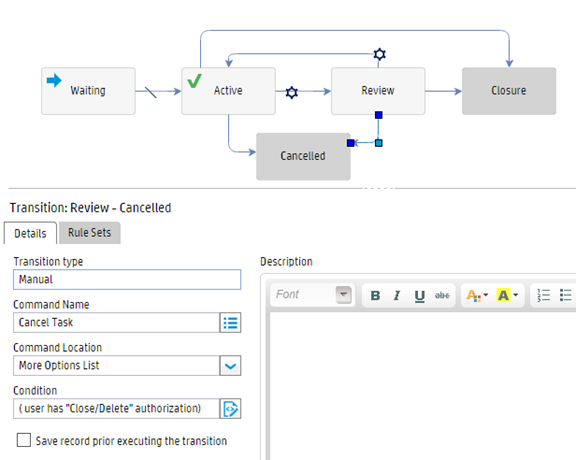
Task: Click the Bold formatting icon
Action: [375, 295]
